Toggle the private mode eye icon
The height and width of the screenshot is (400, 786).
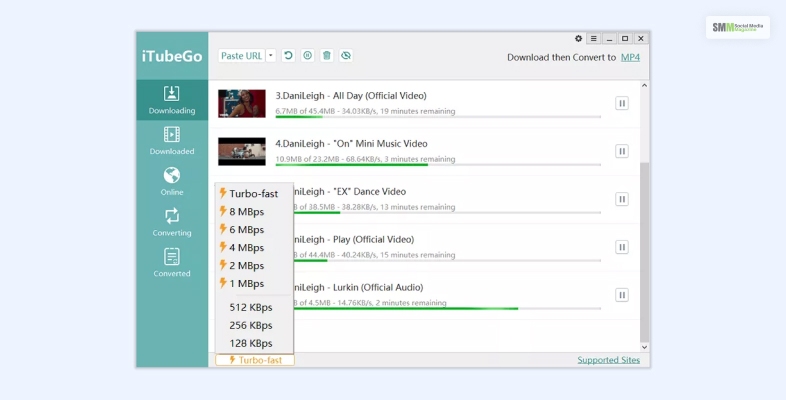346,56
